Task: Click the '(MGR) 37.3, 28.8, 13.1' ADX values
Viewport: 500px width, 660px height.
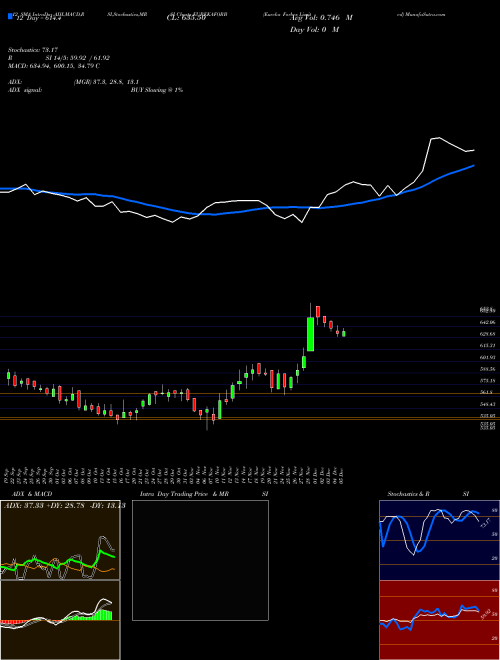Action: (x=106, y=82)
